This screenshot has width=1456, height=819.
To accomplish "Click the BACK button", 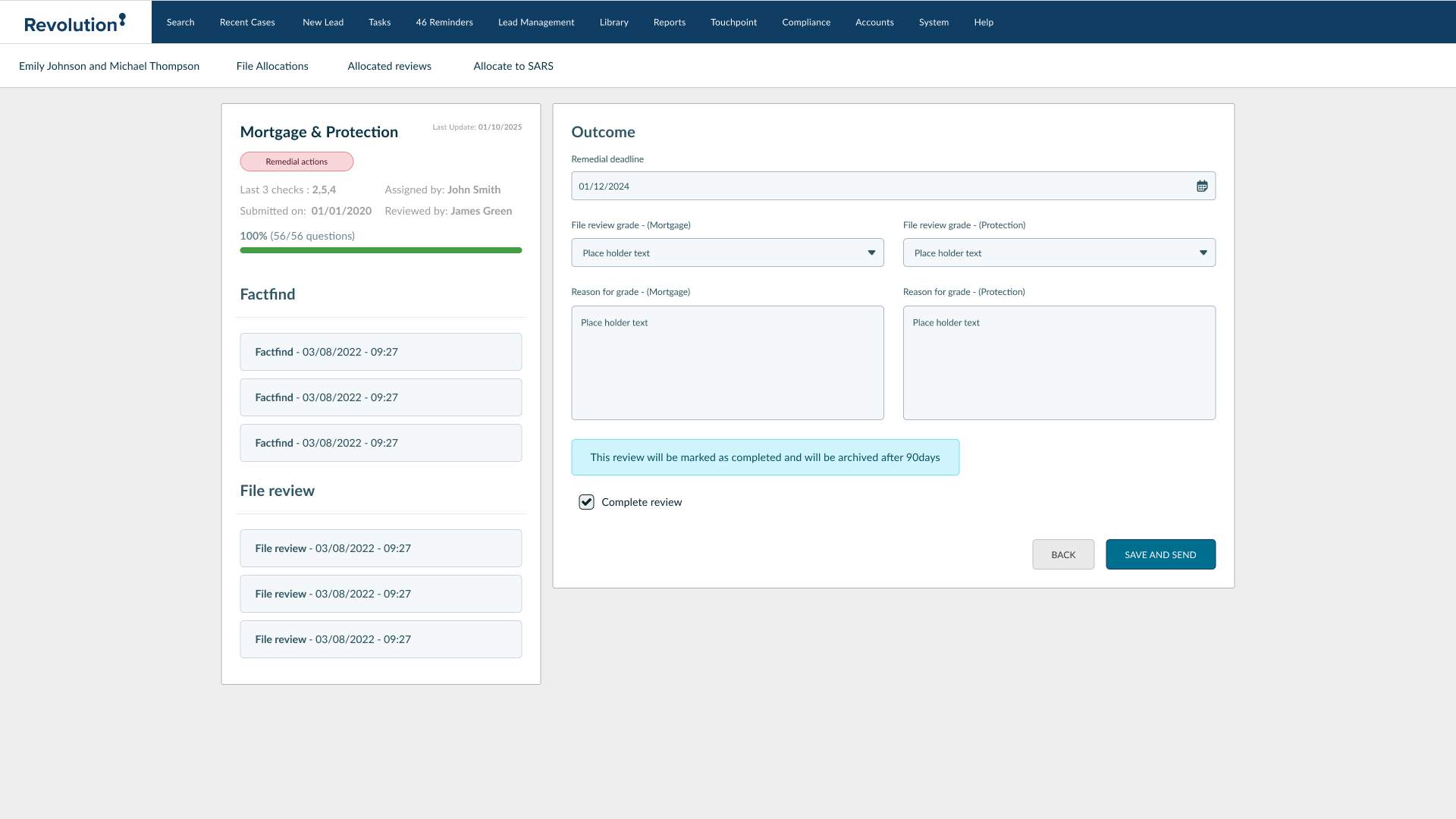I will (x=1063, y=554).
